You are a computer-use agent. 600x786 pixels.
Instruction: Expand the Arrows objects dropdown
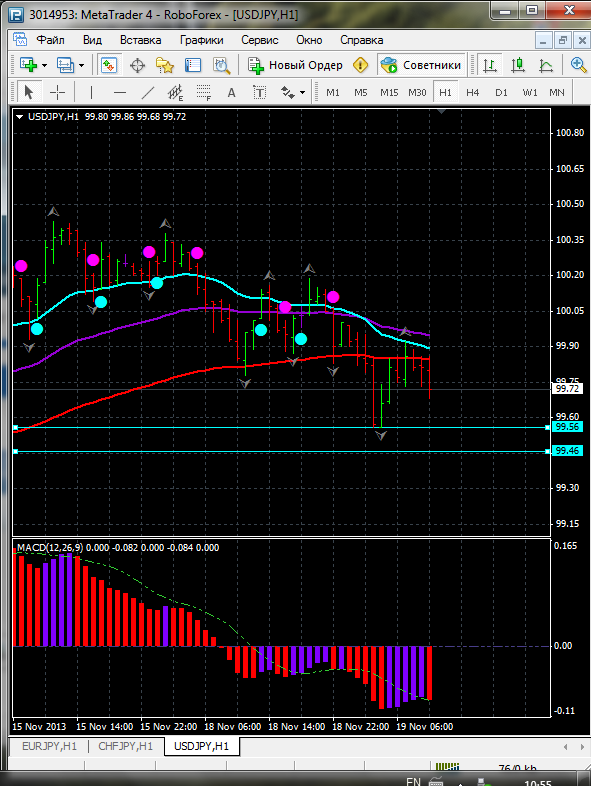click(302, 93)
